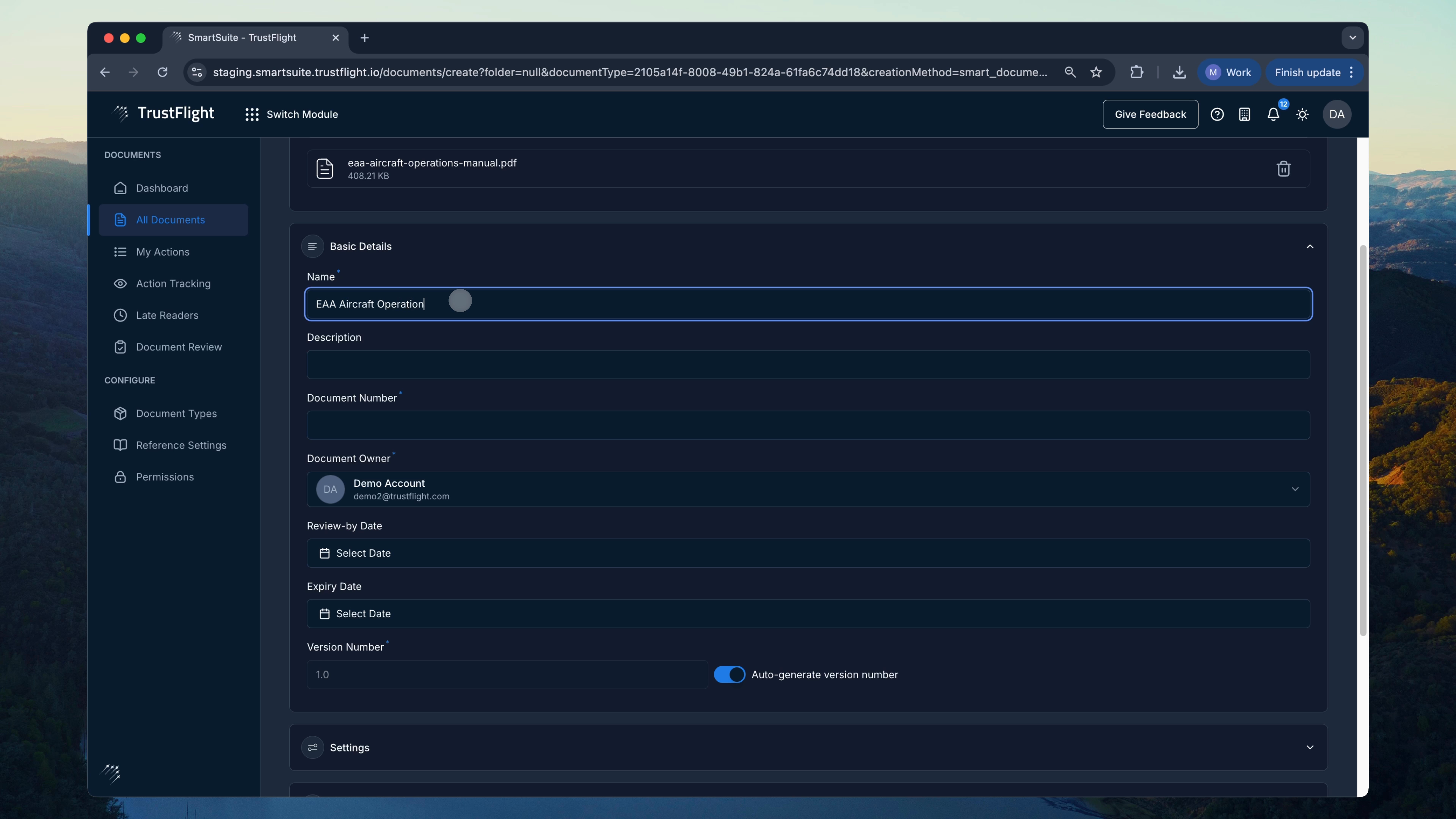Open the Late Readers page

[x=167, y=315]
